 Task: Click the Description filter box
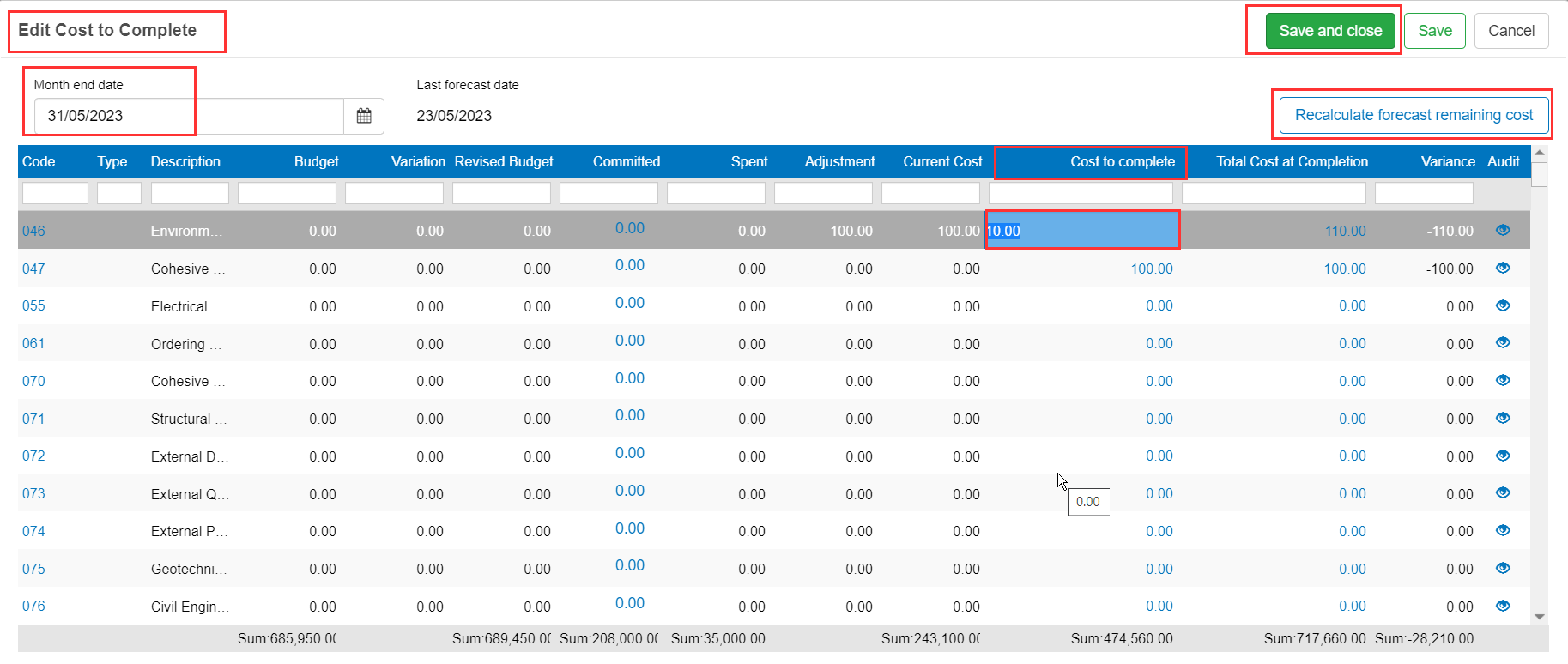point(190,193)
